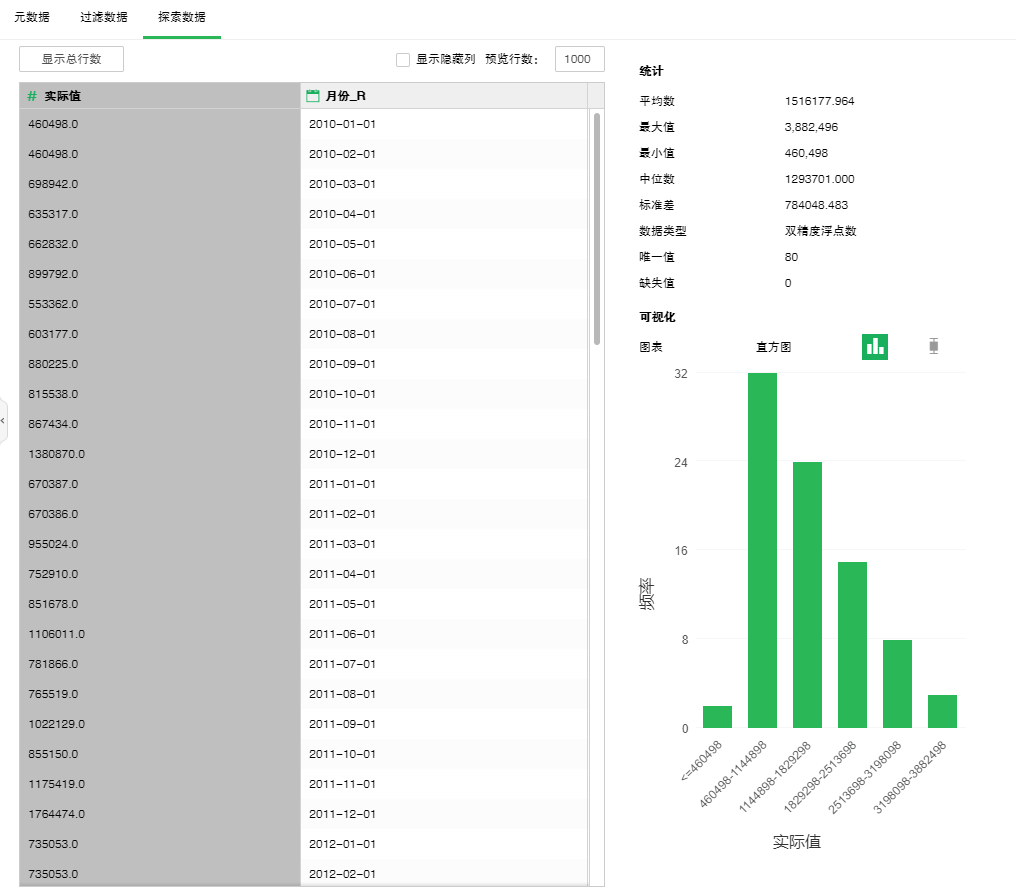Focus the 预览行数 input field
The height and width of the screenshot is (893, 1016).
click(579, 59)
